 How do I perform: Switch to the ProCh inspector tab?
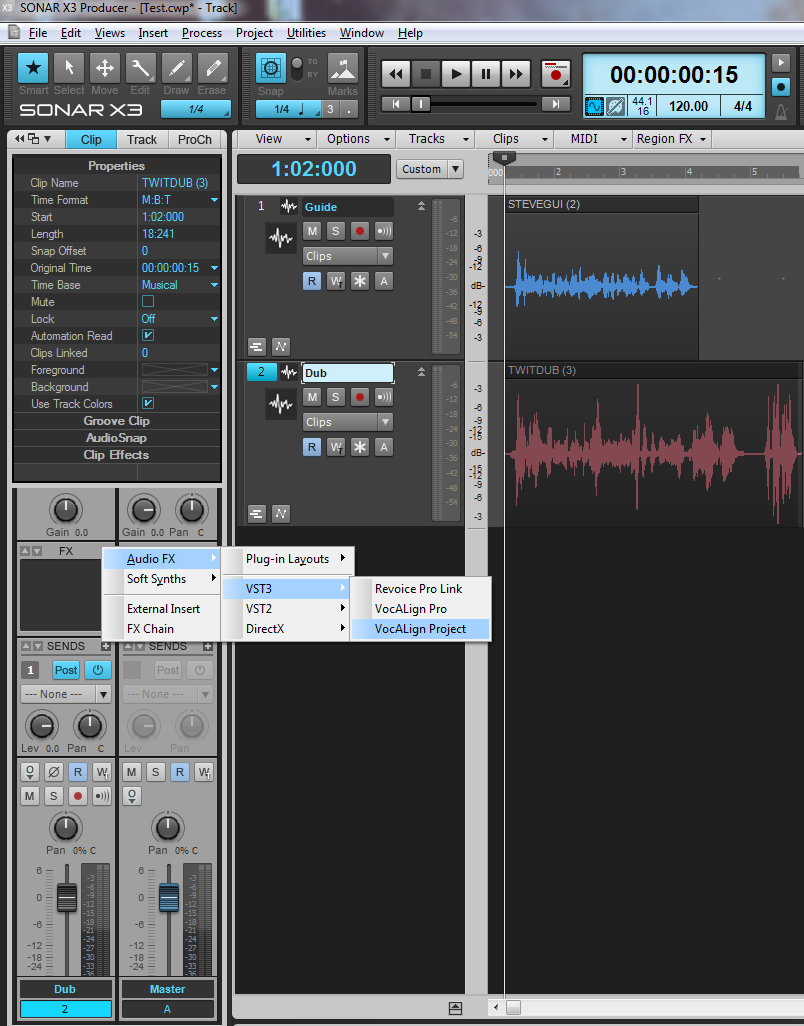(x=195, y=140)
